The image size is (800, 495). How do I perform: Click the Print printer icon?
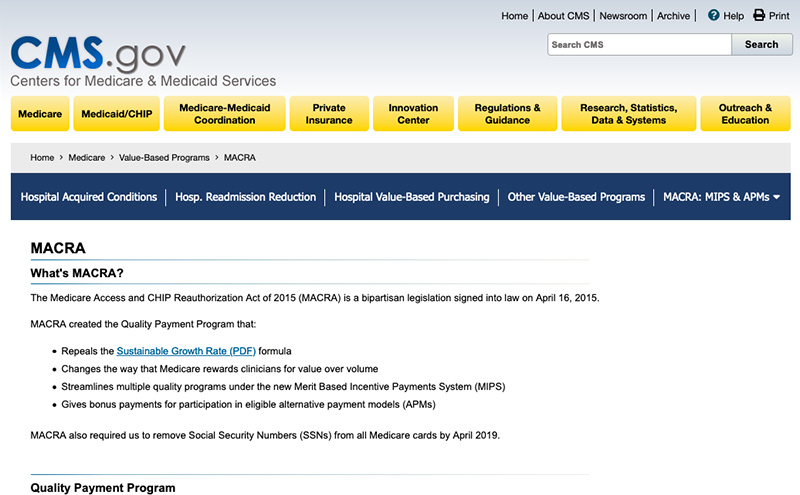(x=759, y=16)
